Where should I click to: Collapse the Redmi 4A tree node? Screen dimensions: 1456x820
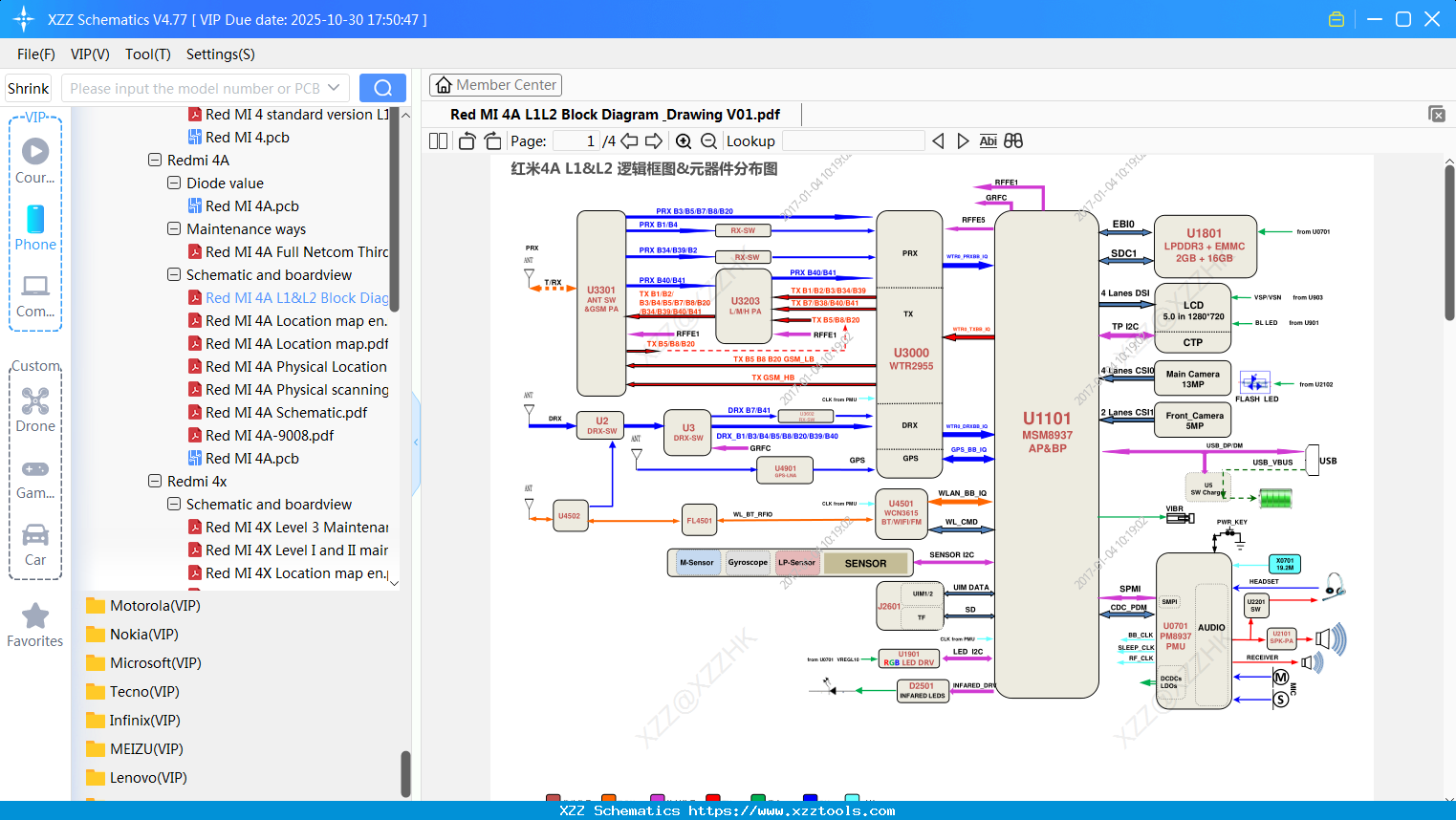(155, 160)
